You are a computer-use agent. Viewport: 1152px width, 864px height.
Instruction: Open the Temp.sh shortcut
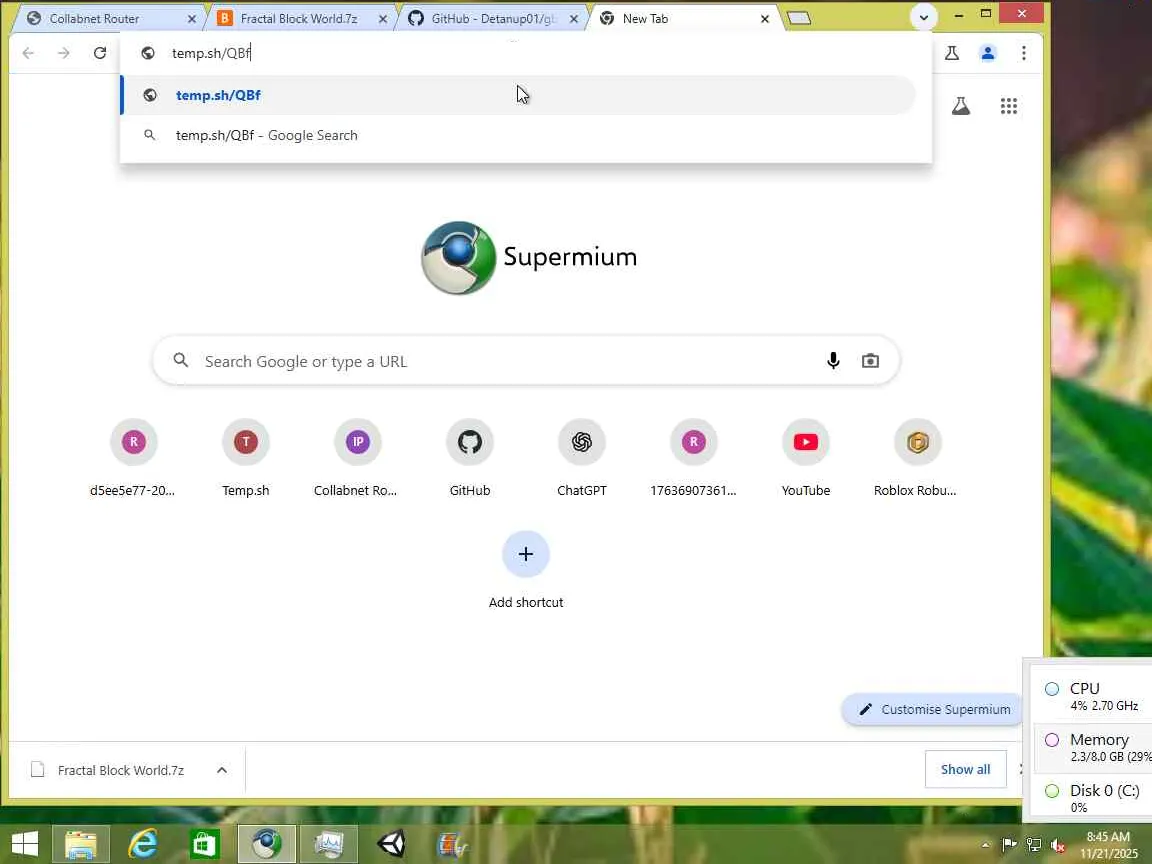pyautogui.click(x=245, y=457)
